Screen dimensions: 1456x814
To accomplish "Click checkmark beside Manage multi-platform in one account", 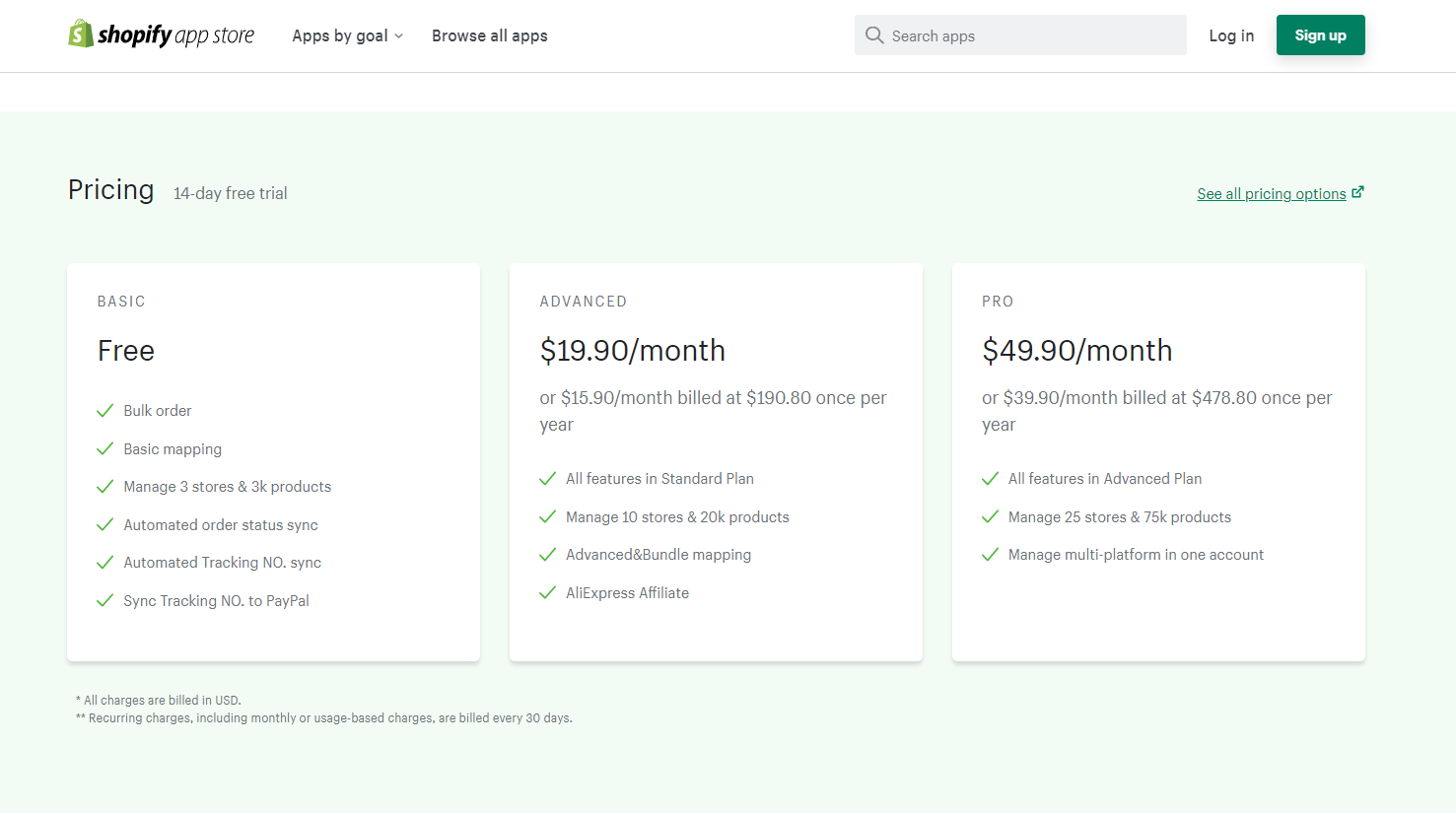I will (991, 555).
